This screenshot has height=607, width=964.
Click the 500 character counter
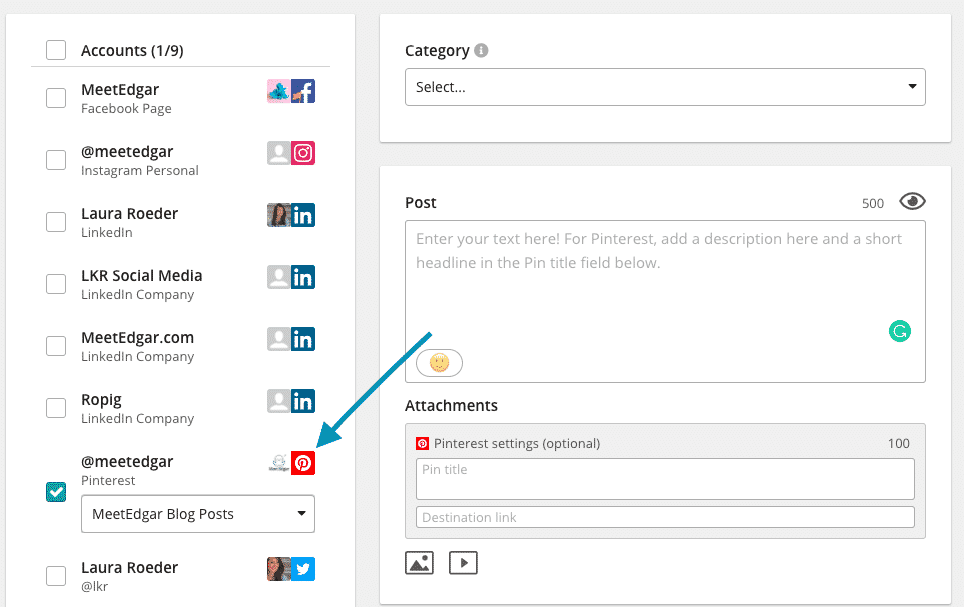pyautogui.click(x=873, y=204)
